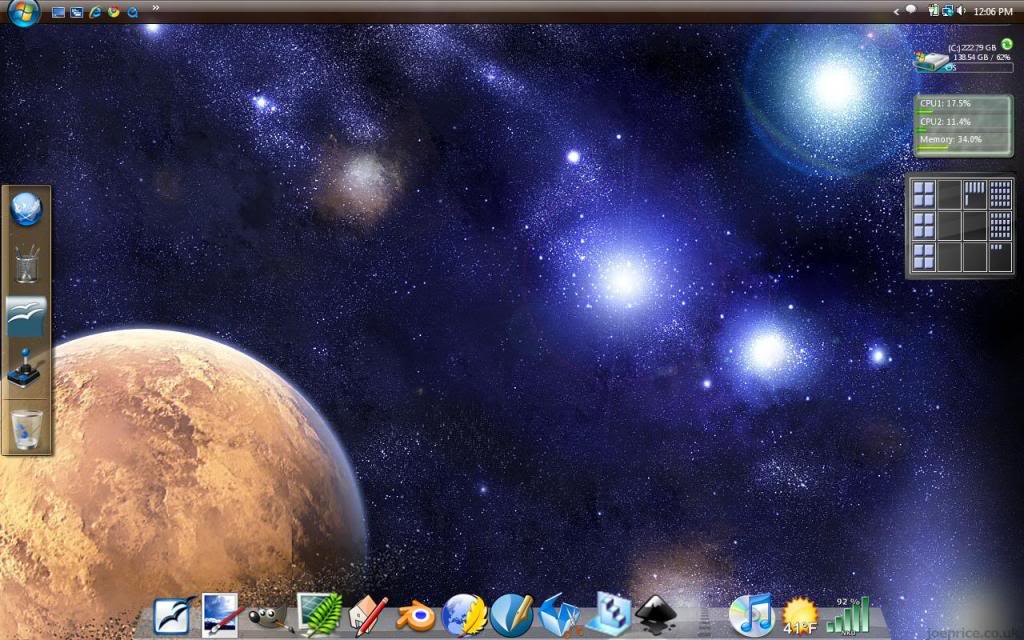The width and height of the screenshot is (1024, 640).
Task: Click the CPU1: 17.5% meter
Action: point(963,105)
